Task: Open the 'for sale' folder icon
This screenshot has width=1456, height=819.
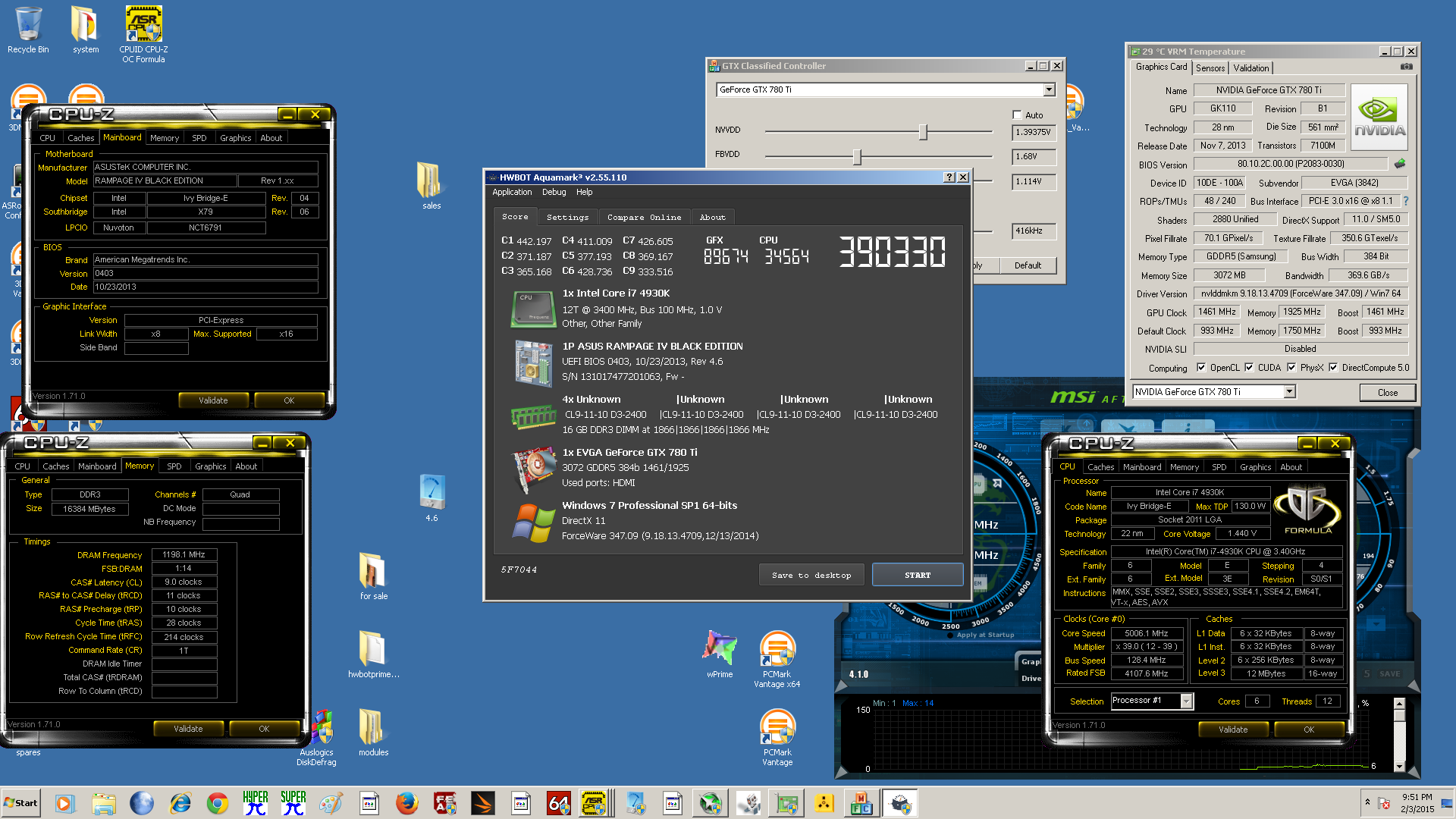Action: pos(373,576)
